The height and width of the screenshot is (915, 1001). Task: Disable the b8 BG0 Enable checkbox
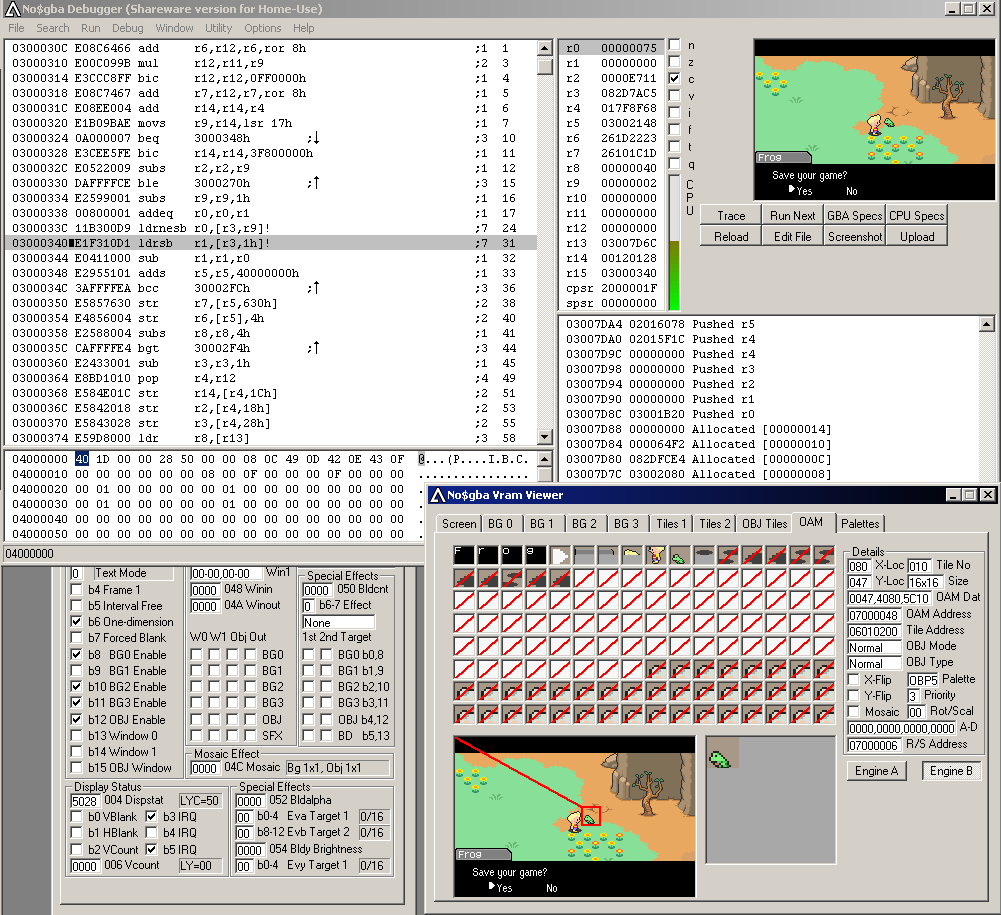pyautogui.click(x=77, y=654)
